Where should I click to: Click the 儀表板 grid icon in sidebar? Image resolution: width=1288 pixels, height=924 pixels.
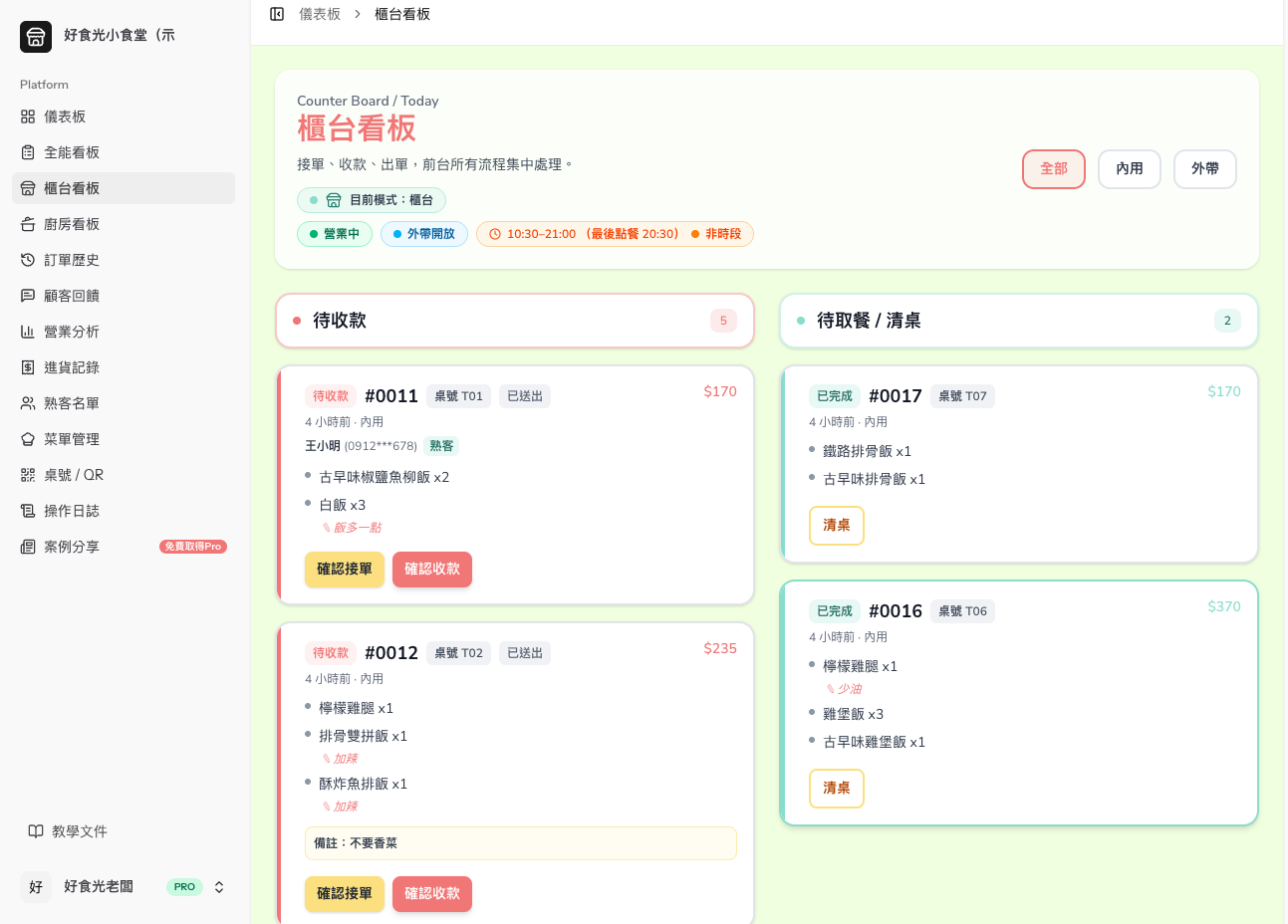click(28, 116)
